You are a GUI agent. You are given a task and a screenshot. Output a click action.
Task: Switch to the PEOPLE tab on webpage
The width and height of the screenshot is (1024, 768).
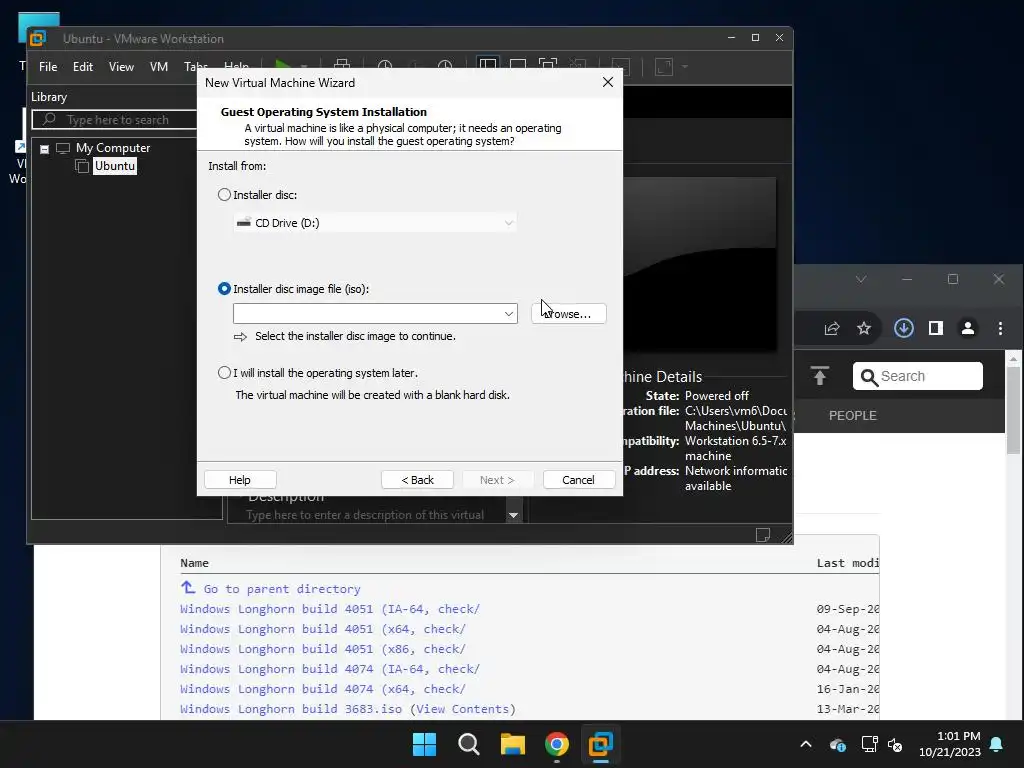(852, 415)
